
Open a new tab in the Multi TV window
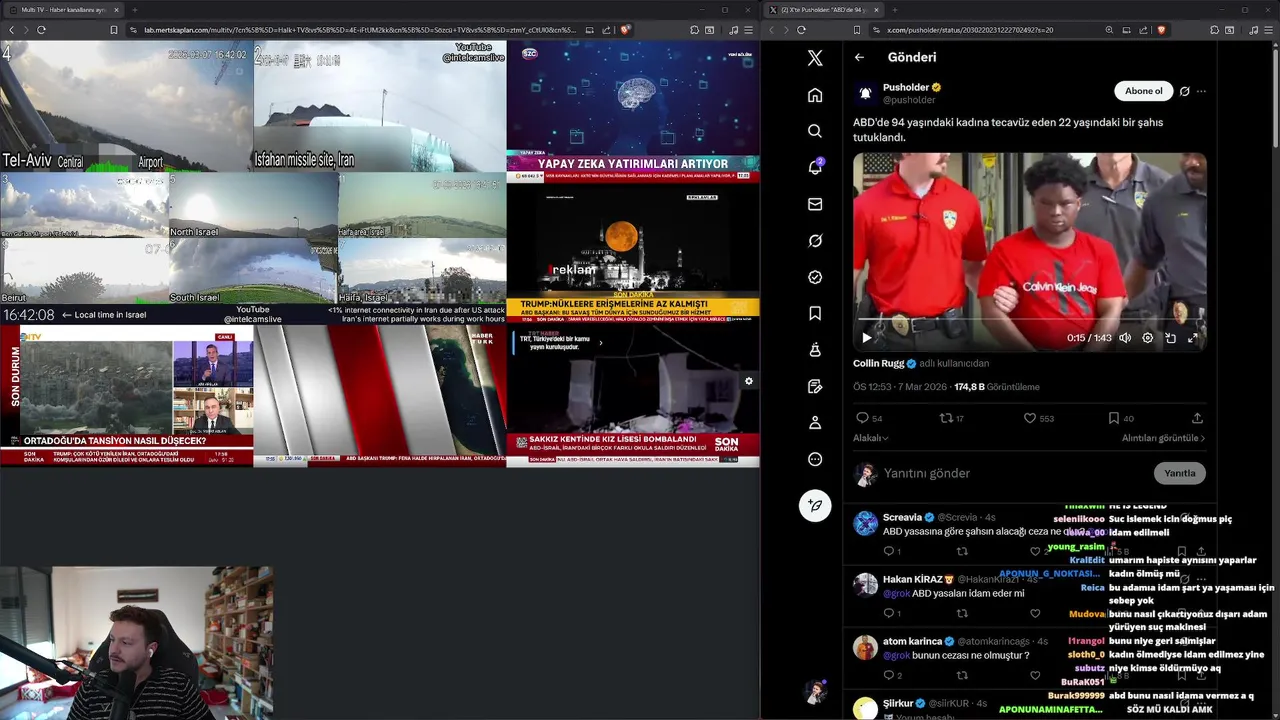(134, 9)
